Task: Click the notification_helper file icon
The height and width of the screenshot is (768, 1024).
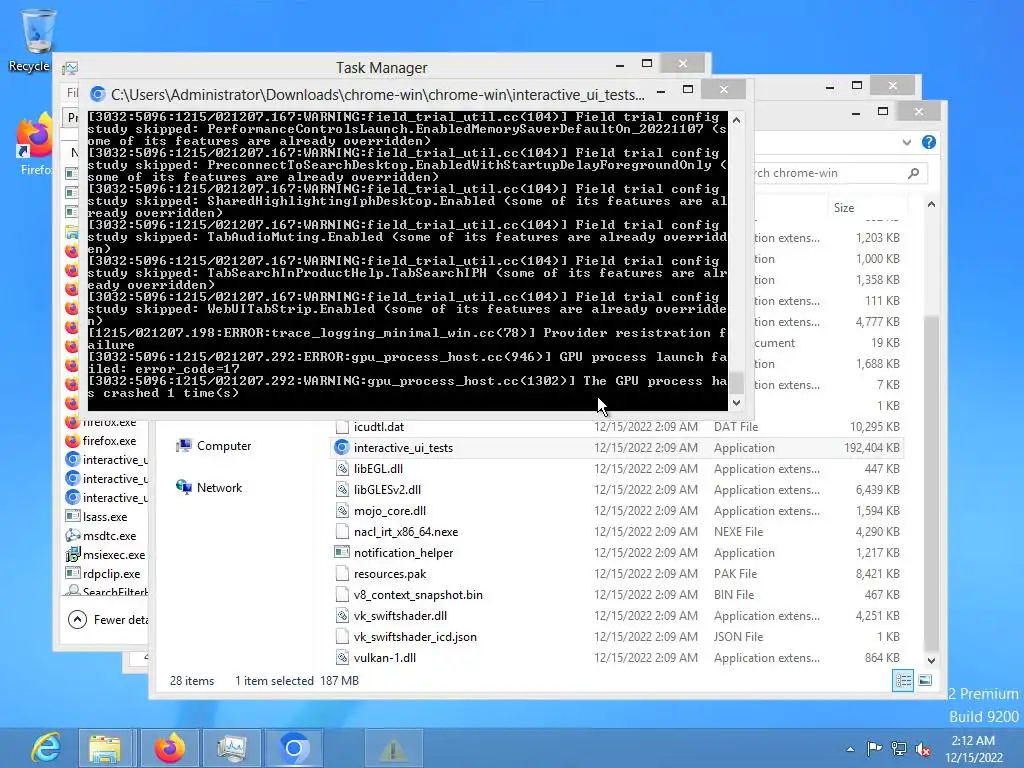Action: click(x=342, y=552)
